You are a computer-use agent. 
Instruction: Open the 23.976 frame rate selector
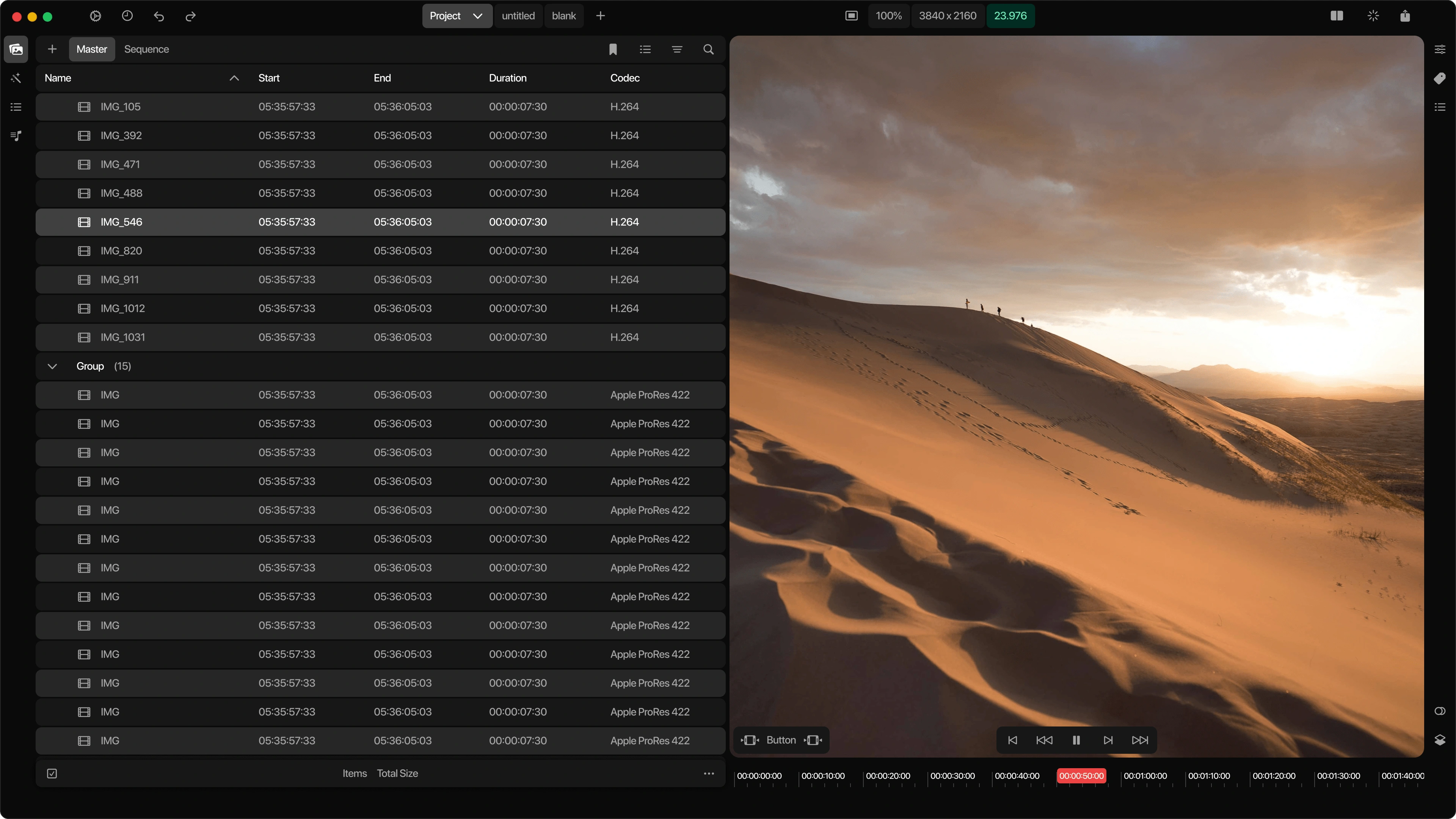point(1010,16)
